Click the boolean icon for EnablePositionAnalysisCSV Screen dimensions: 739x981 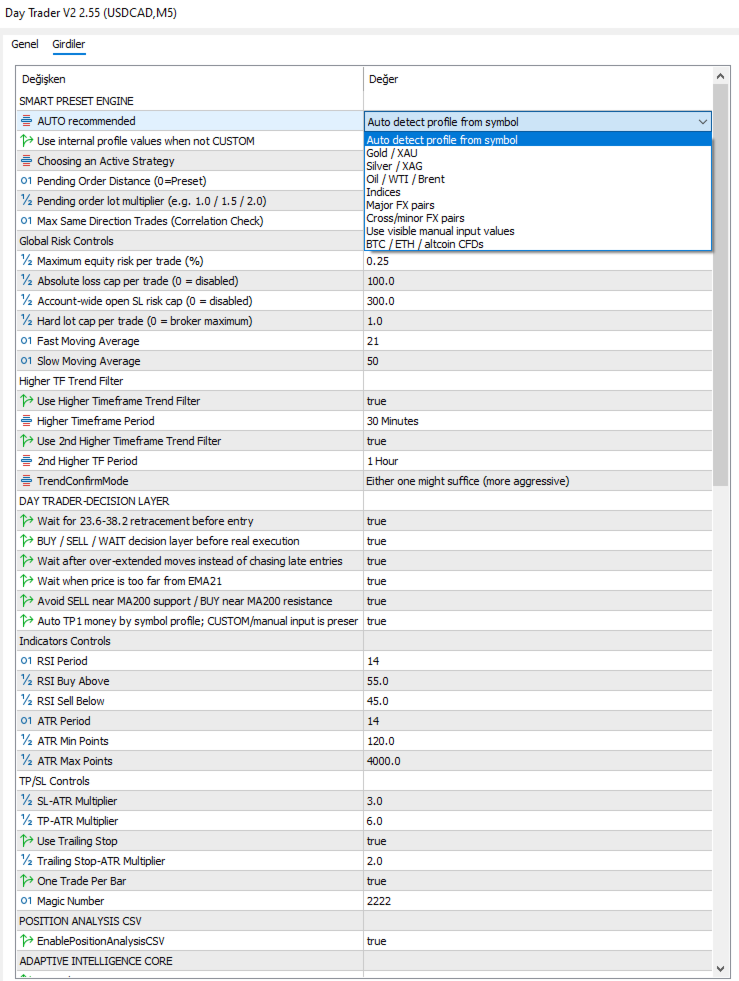(26, 941)
